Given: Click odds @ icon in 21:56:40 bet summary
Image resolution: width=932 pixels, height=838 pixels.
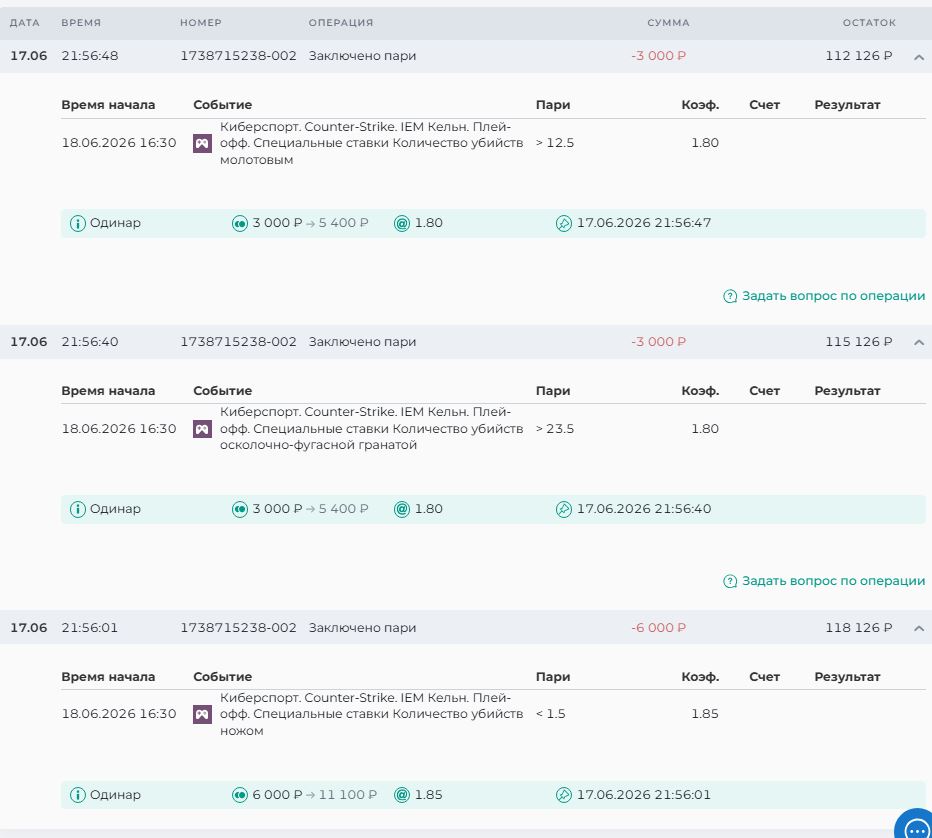Looking at the screenshot, I should [402, 509].
